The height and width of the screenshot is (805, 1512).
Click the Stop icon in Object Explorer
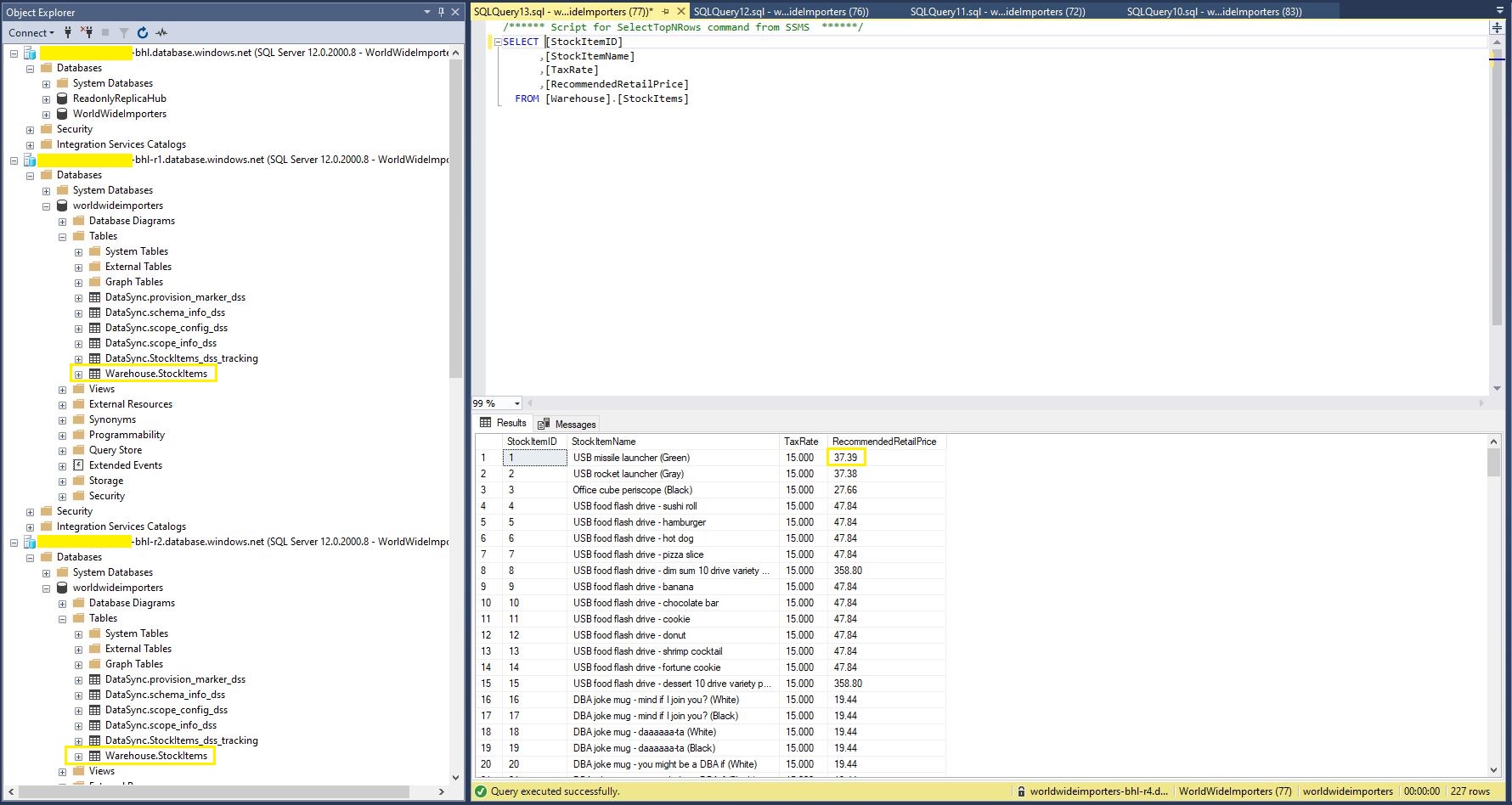105,32
